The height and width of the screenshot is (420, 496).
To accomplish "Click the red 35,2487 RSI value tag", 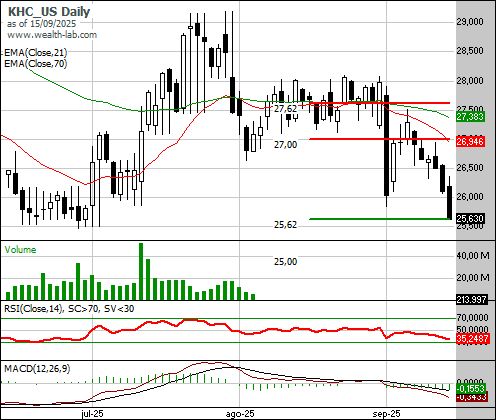I will tap(472, 339).
